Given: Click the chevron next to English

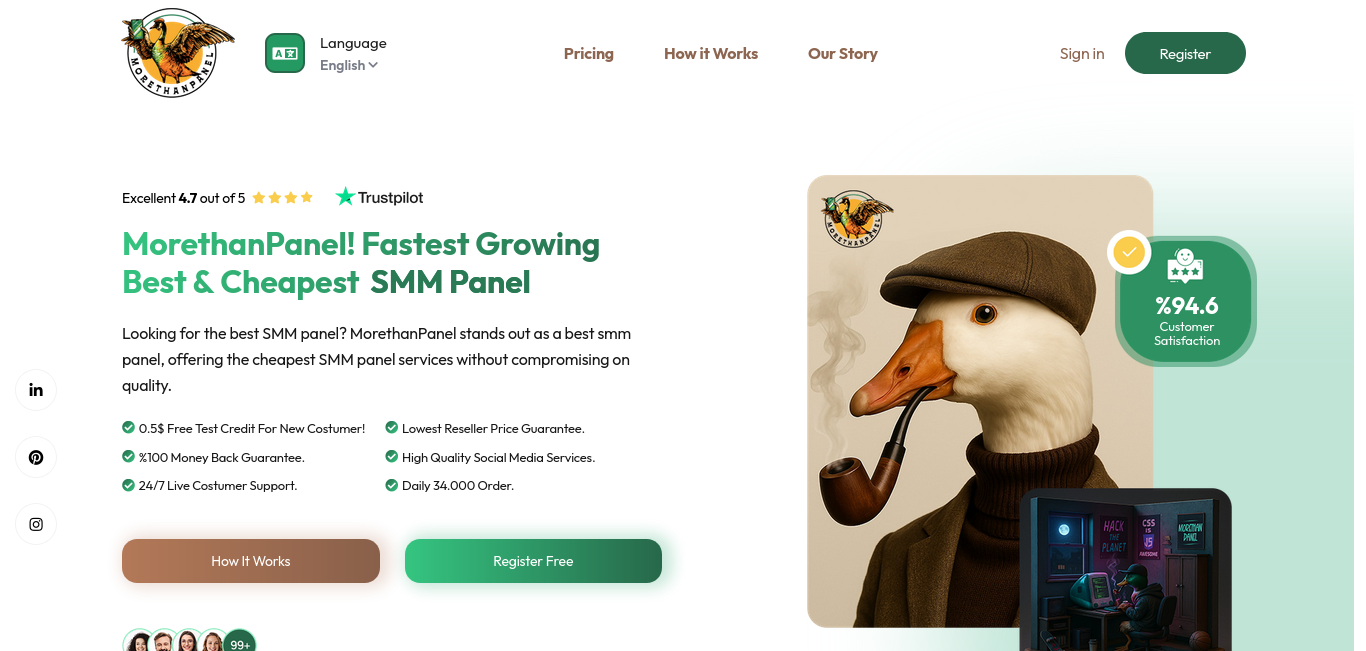Looking at the screenshot, I should [x=373, y=65].
